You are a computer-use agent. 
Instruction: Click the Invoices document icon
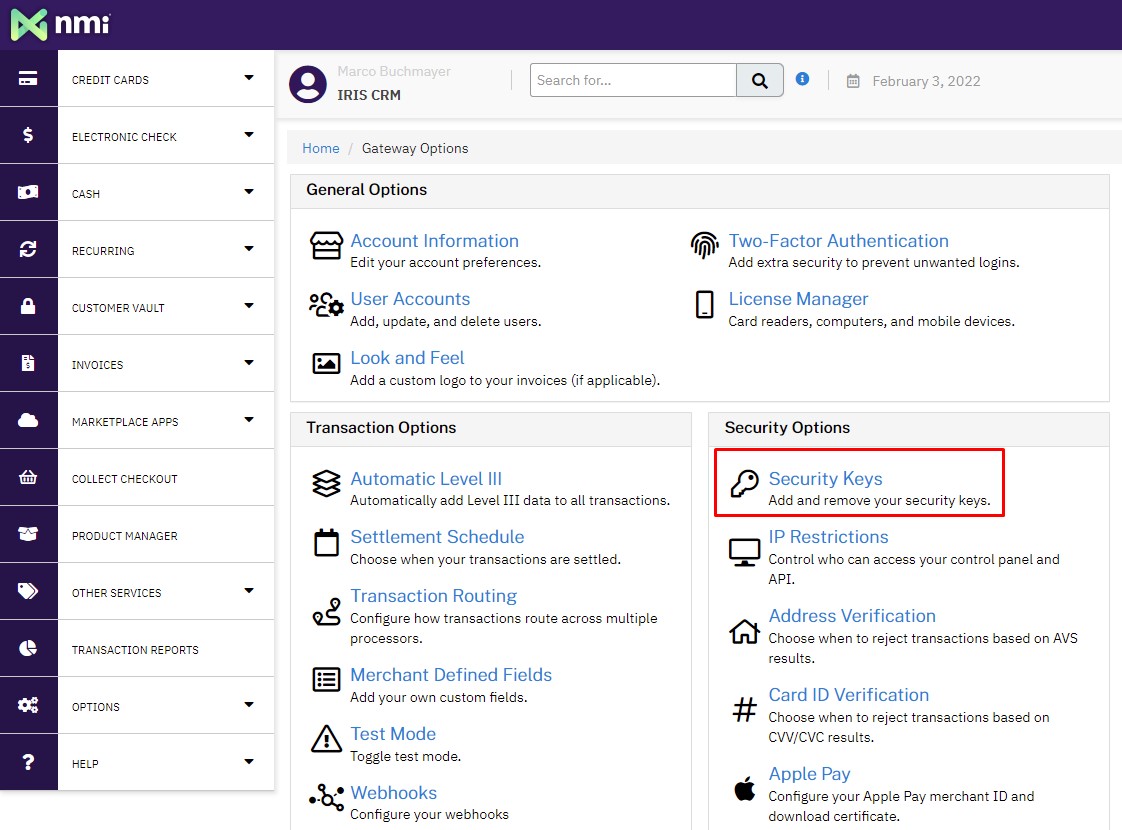pyautogui.click(x=28, y=363)
